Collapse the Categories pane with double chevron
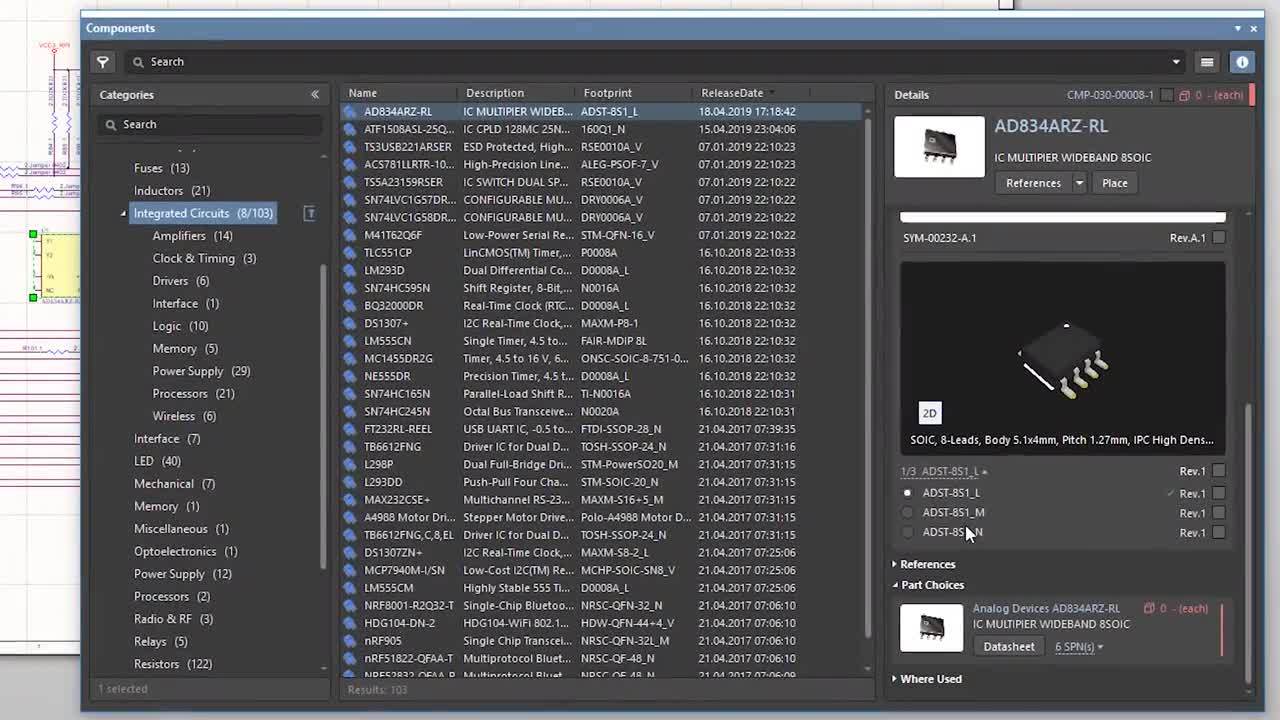This screenshot has width=1280, height=720. (x=315, y=95)
